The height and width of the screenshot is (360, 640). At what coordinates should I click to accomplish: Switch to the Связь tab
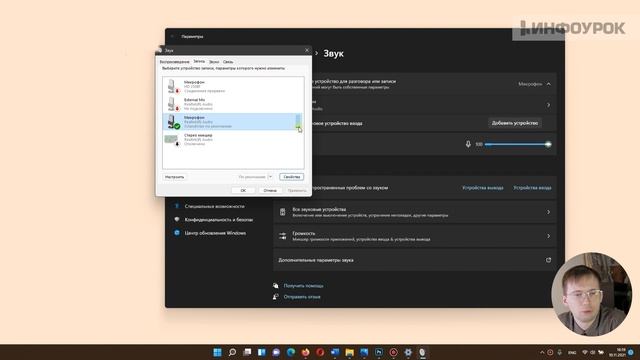tap(228, 62)
